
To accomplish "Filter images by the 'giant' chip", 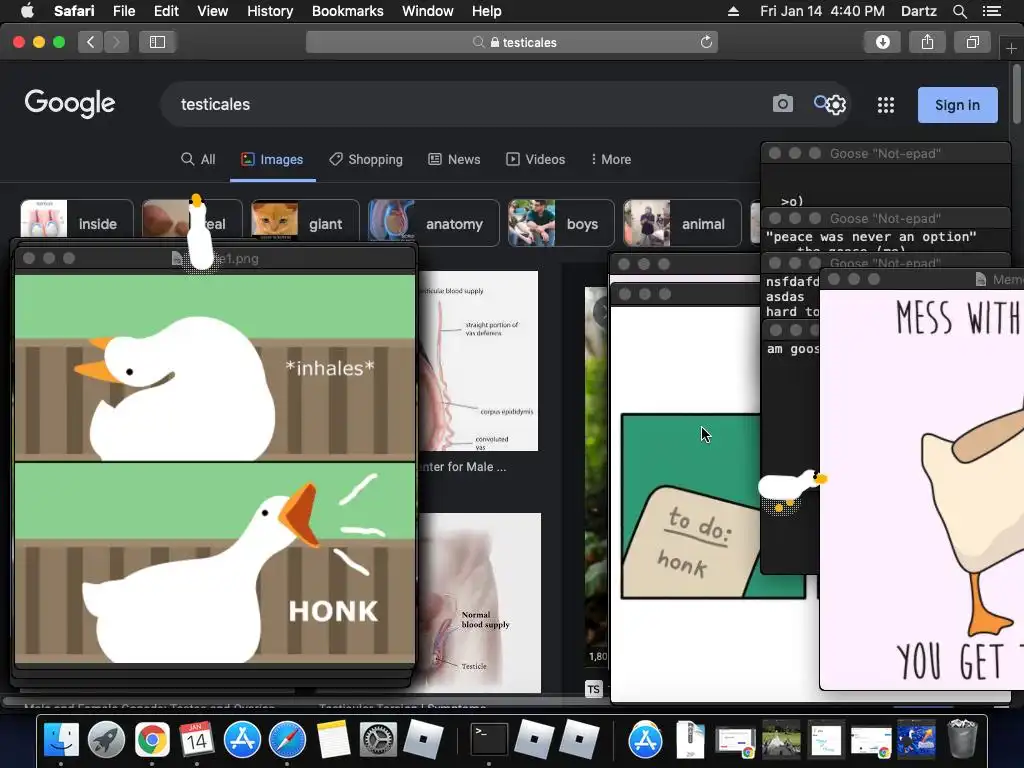I will point(305,223).
